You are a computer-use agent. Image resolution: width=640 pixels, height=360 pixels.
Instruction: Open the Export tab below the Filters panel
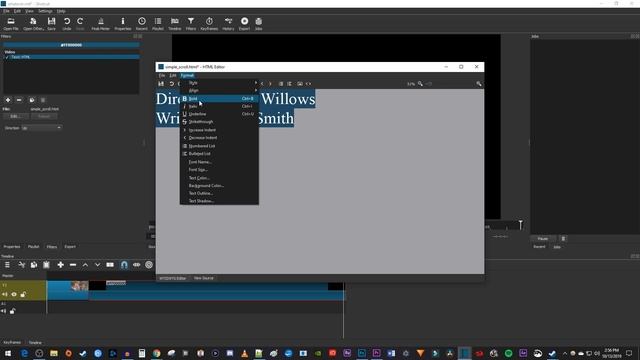(70, 247)
